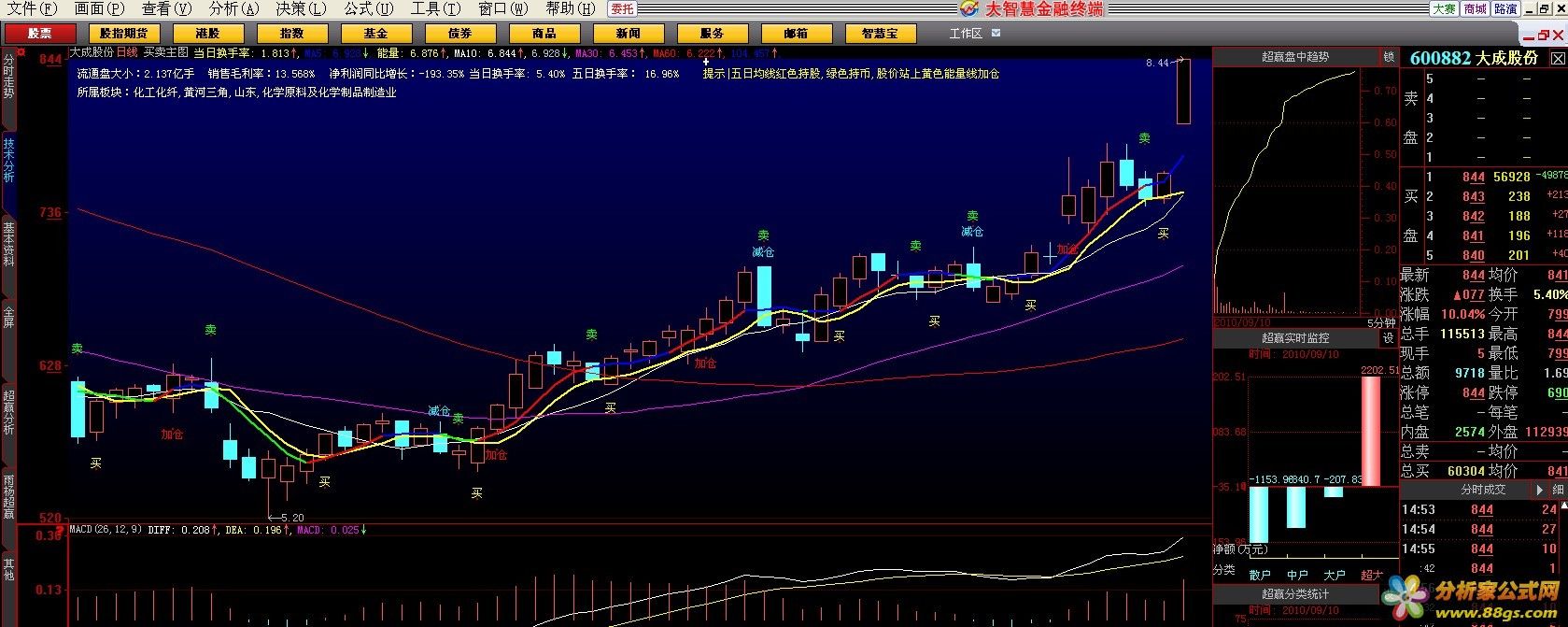
Task: Close the stock quote panel with X box
Action: coord(1557,58)
